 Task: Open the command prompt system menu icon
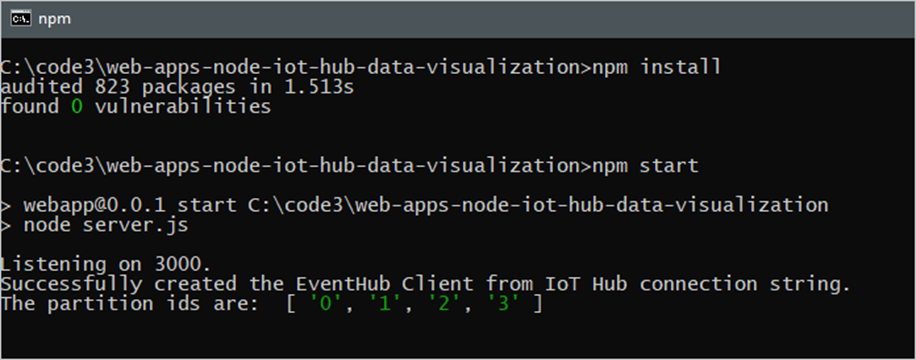point(21,19)
